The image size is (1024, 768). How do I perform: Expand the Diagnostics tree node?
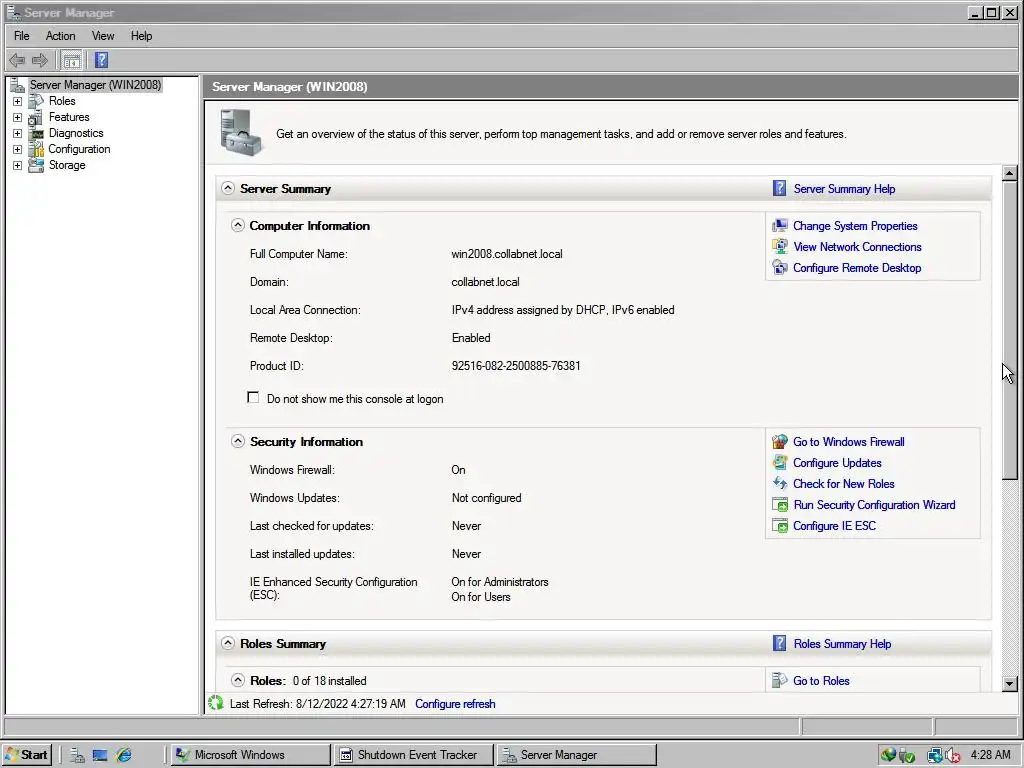click(x=18, y=133)
